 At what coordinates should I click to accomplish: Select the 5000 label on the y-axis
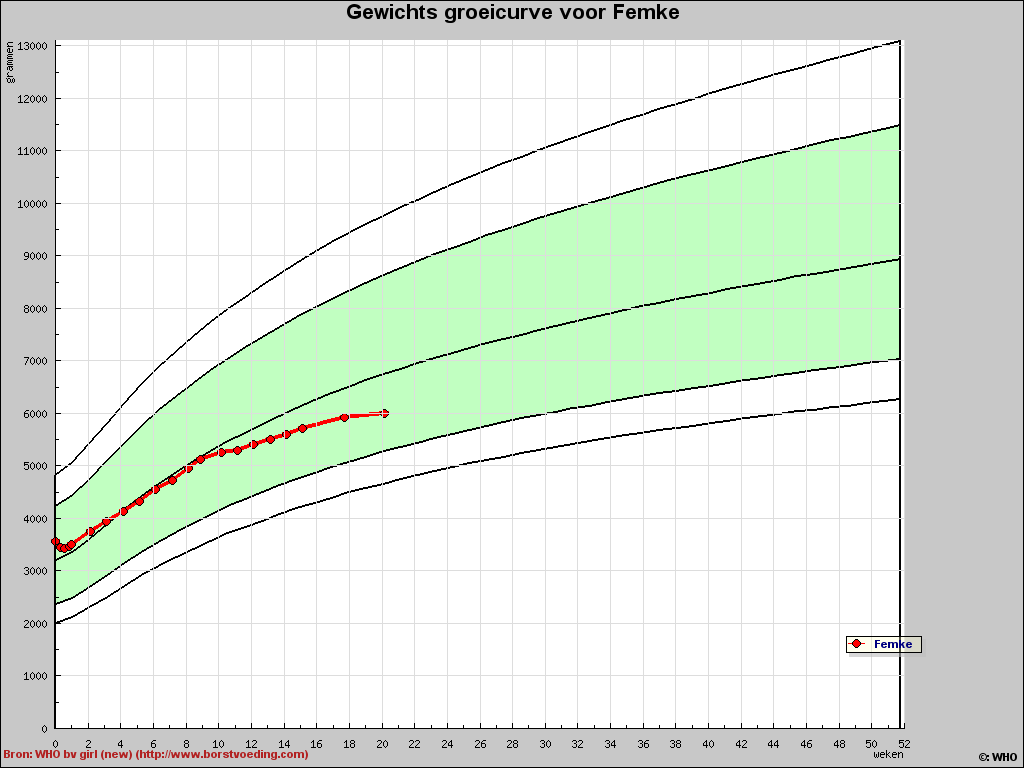35,466
